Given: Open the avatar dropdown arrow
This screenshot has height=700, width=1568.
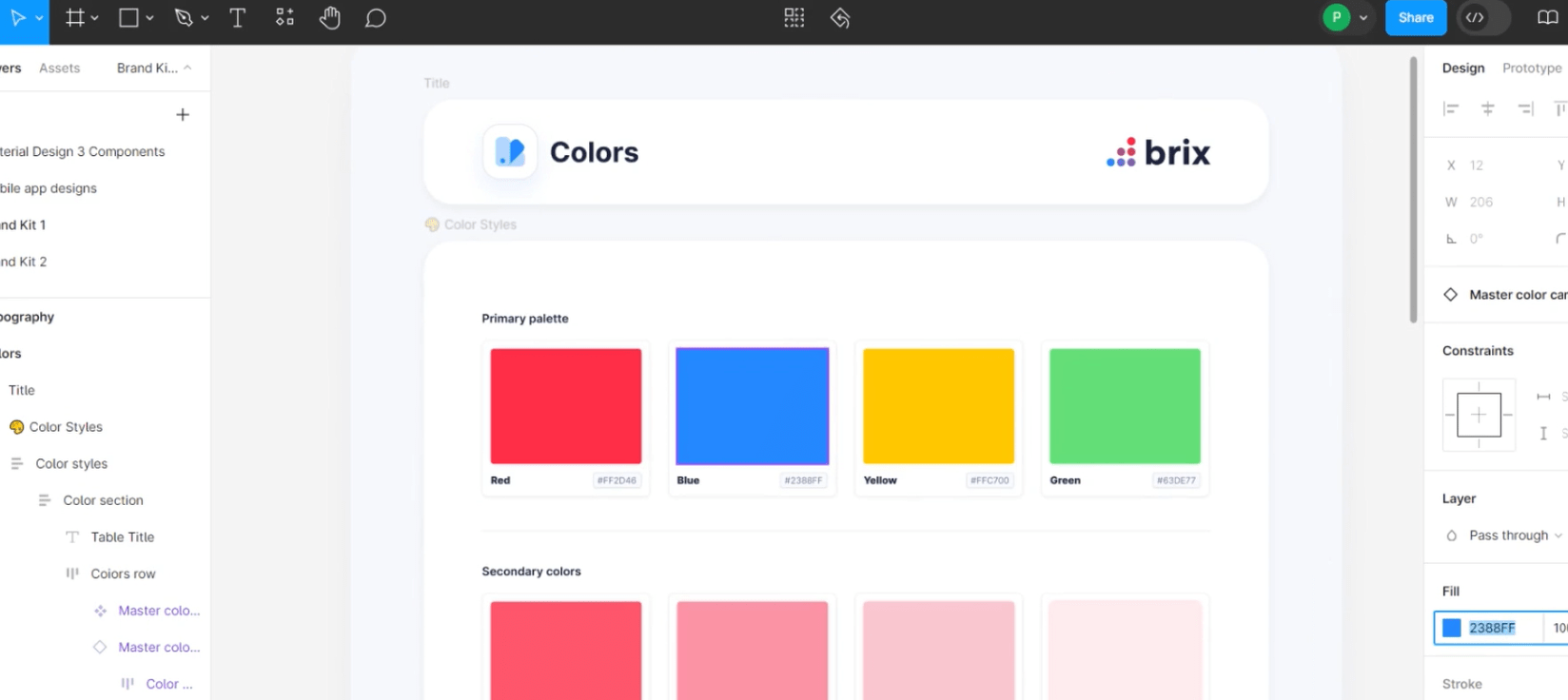Looking at the screenshot, I should (x=1363, y=18).
